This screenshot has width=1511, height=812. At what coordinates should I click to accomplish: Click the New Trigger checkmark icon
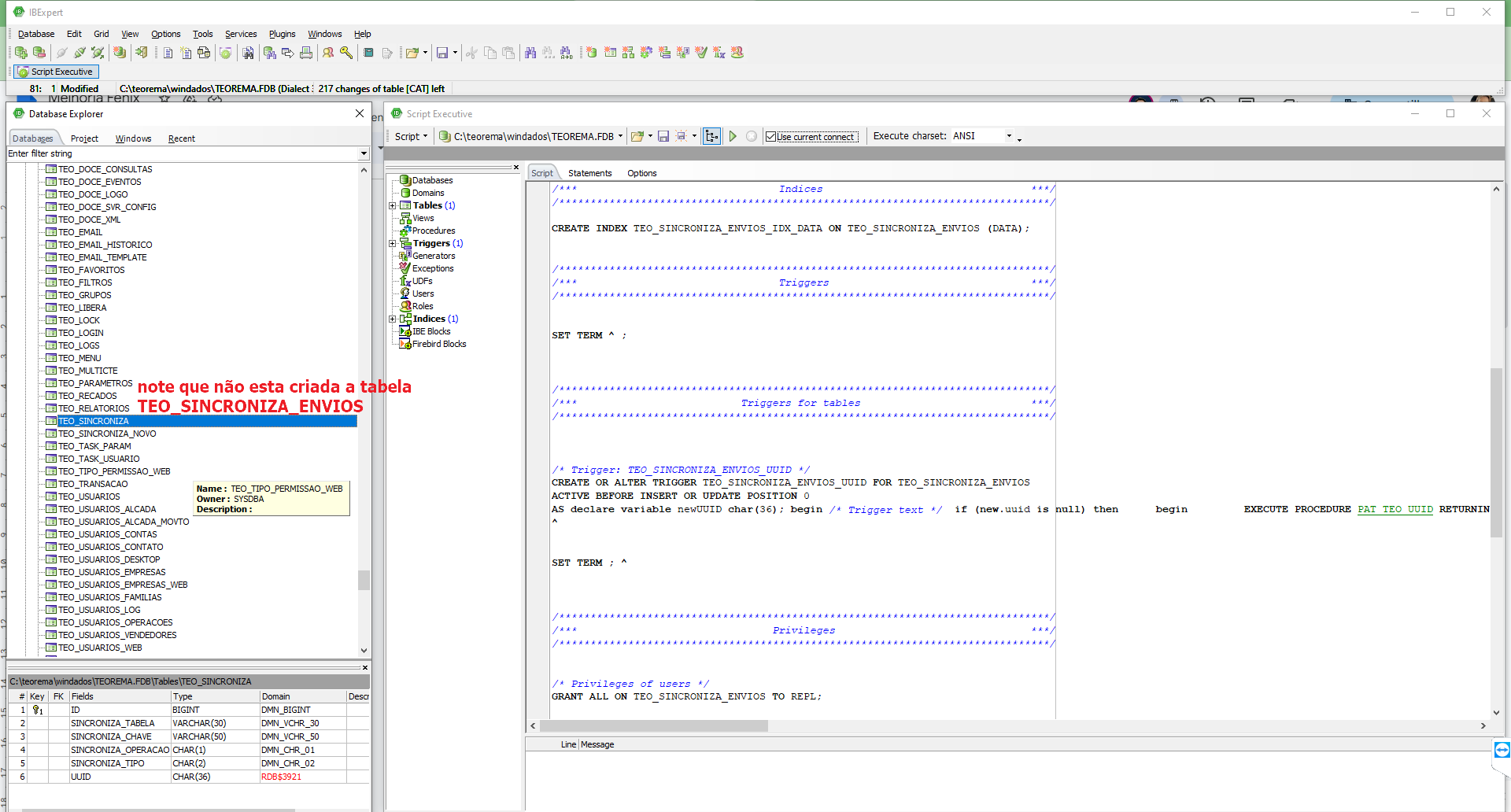tap(700, 53)
